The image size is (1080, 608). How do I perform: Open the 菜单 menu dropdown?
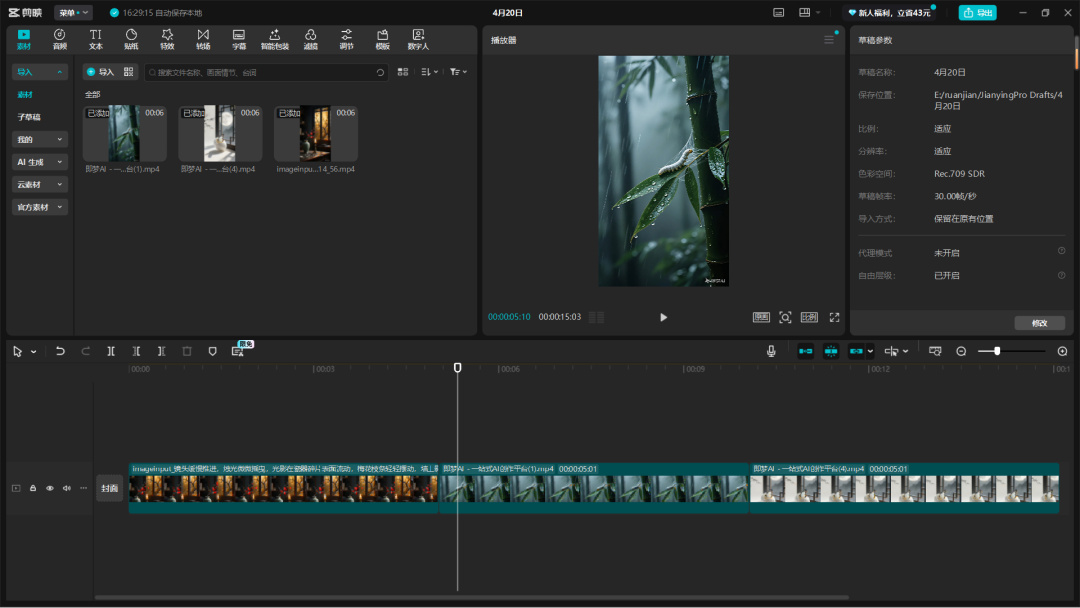72,13
